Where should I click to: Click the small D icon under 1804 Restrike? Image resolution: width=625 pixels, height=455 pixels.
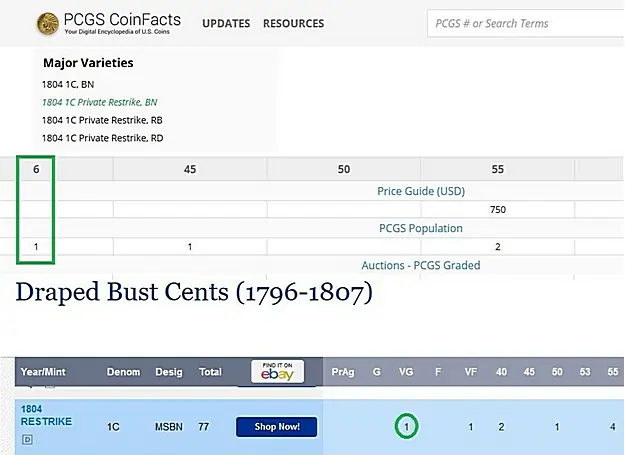(26, 439)
